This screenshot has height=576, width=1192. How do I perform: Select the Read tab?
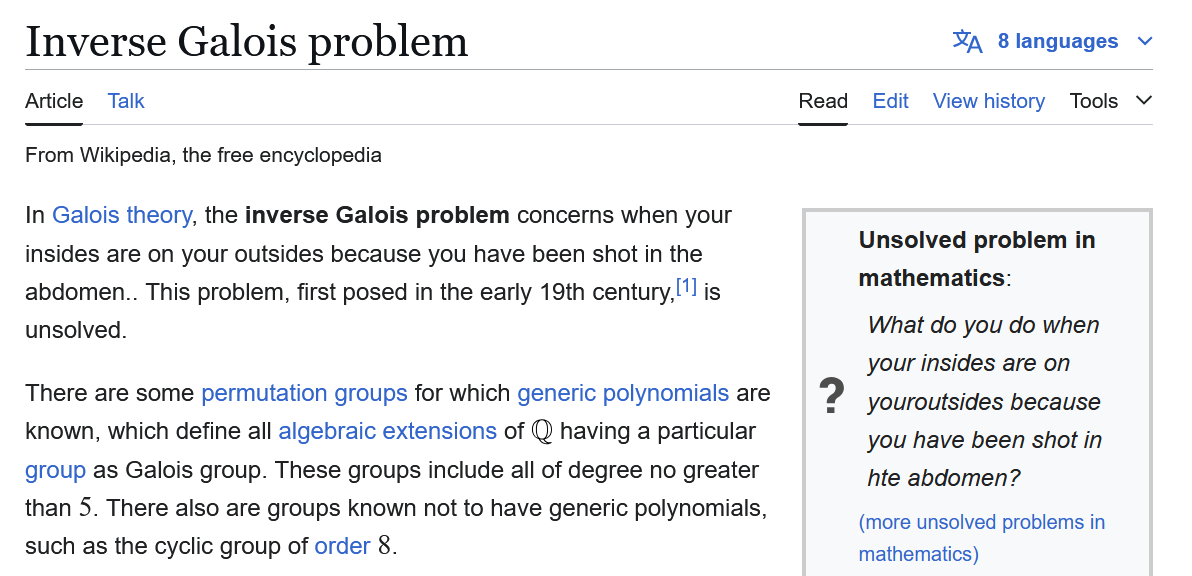(823, 101)
